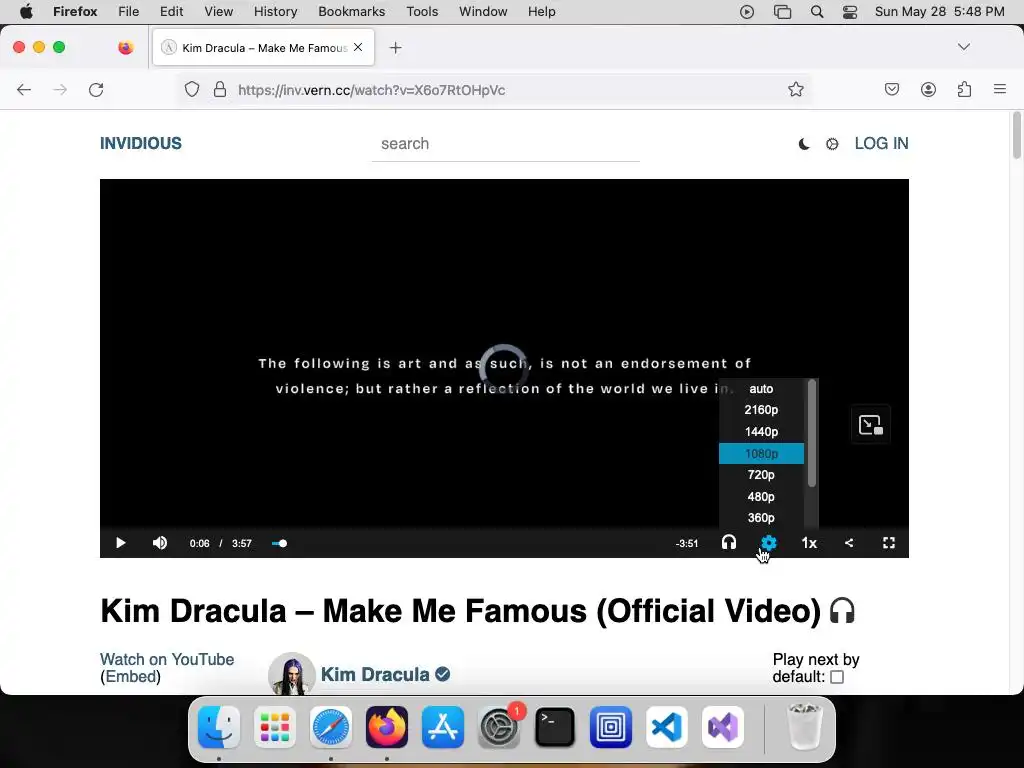Viewport: 1024px width, 768px height.
Task: Expand the list all tabs chevron
Action: [964, 47]
